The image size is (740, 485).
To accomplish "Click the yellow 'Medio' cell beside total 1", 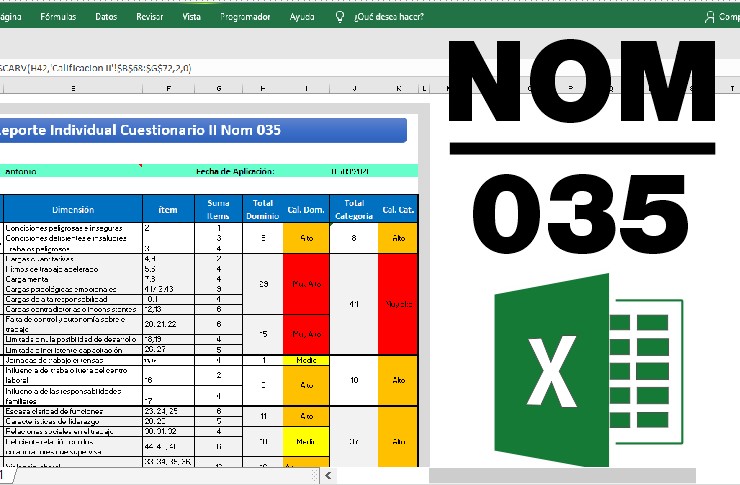I will click(x=306, y=360).
